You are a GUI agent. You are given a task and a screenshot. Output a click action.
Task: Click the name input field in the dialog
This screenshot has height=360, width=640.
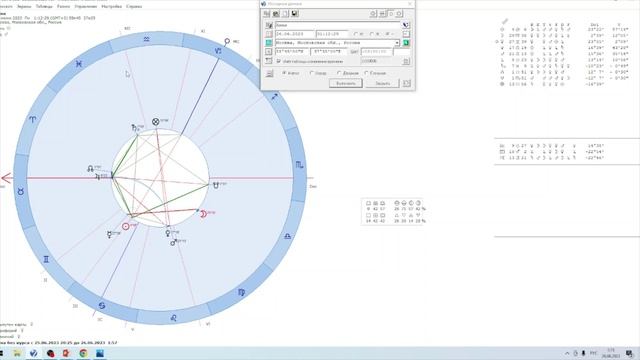338,25
